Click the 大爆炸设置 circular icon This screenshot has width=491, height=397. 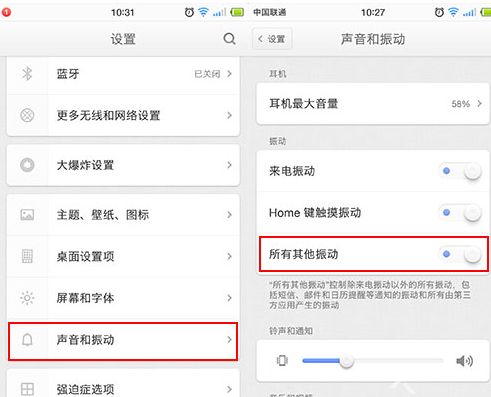click(x=27, y=165)
